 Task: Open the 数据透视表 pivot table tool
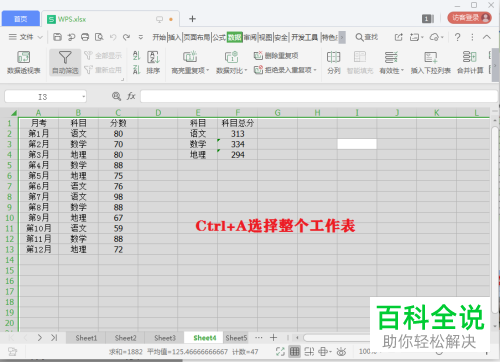[x=24, y=62]
